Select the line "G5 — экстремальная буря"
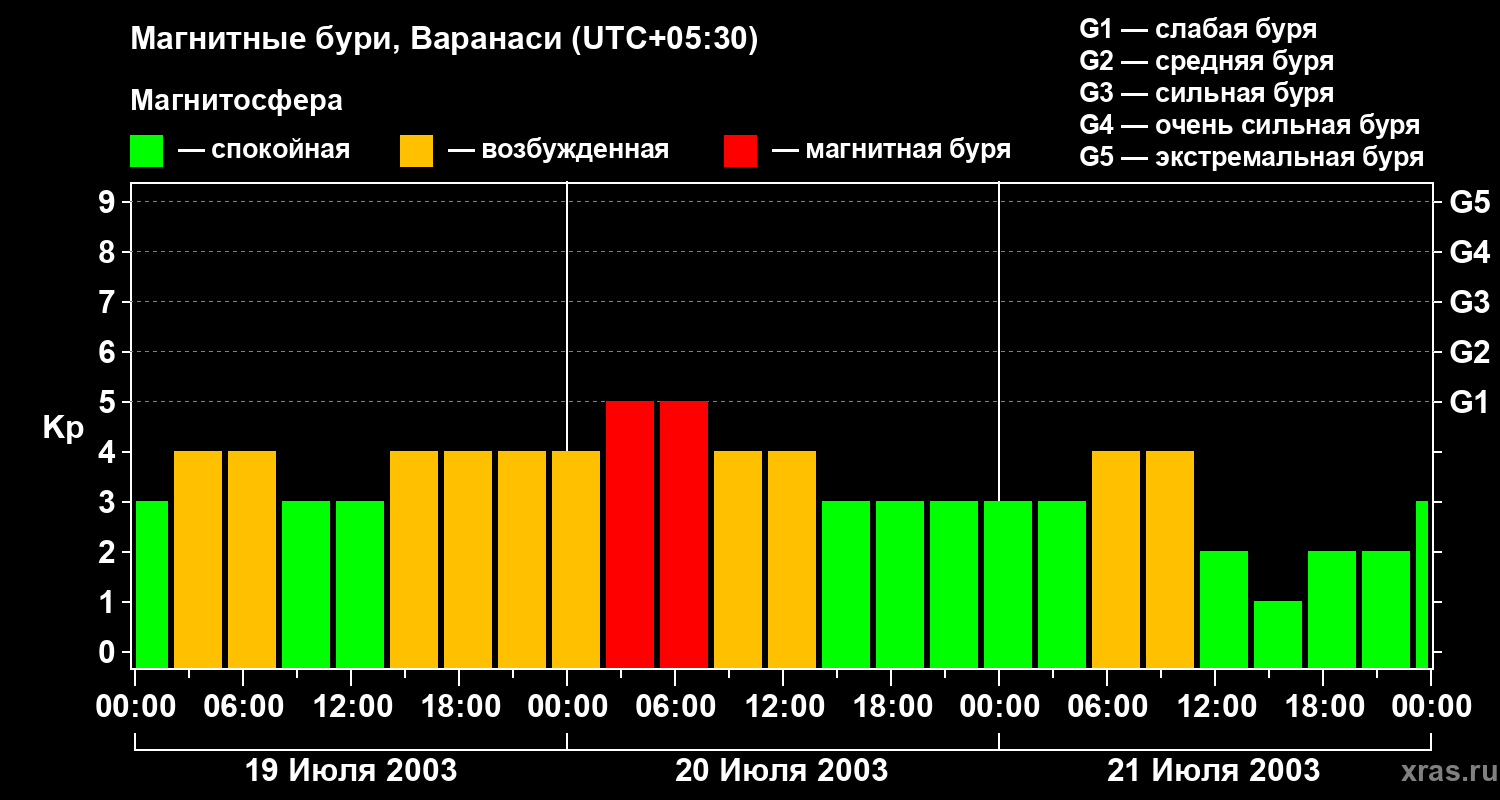 point(1252,157)
